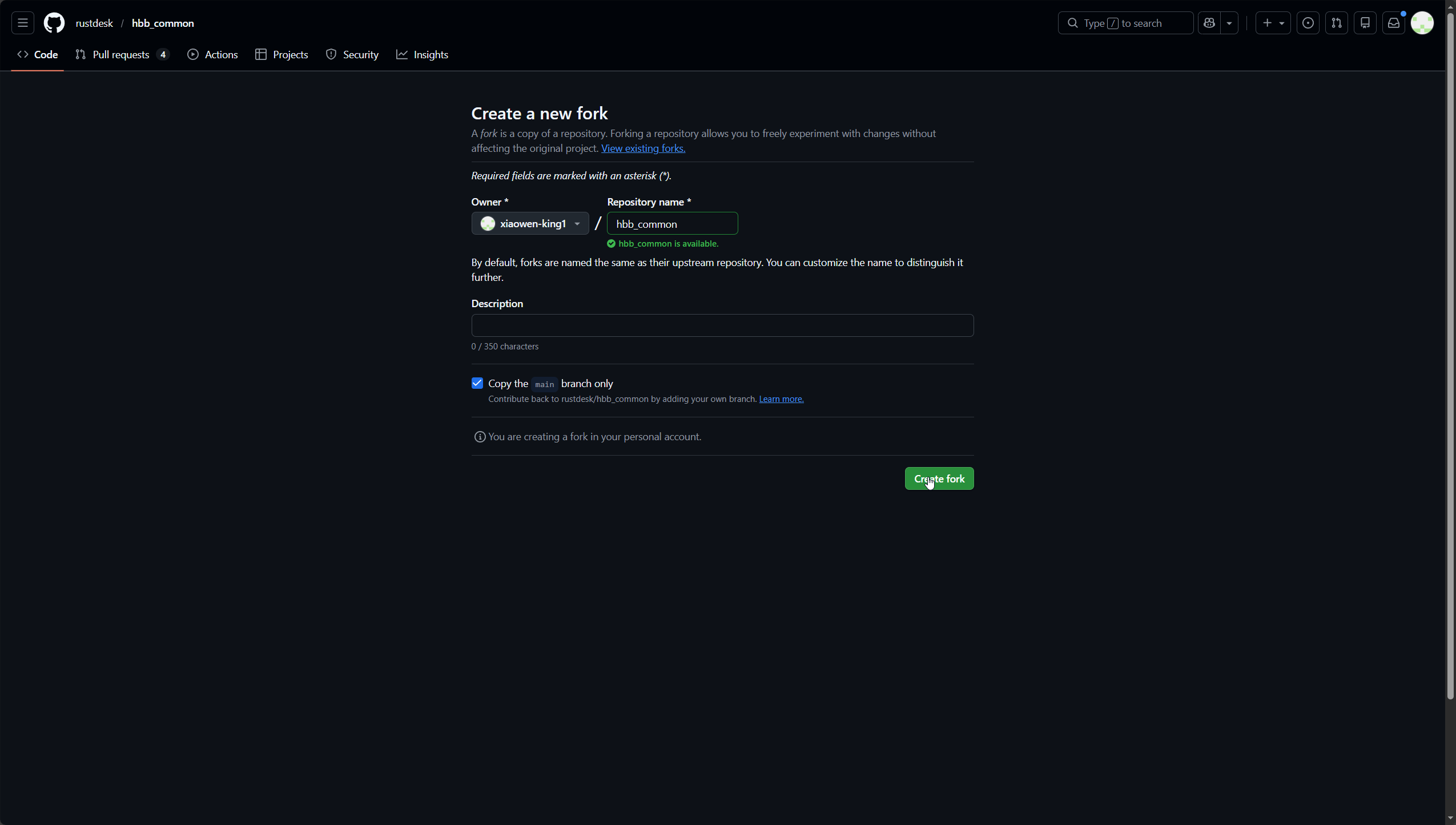Click the GitHub logo icon
The height and width of the screenshot is (825, 1456).
click(54, 23)
